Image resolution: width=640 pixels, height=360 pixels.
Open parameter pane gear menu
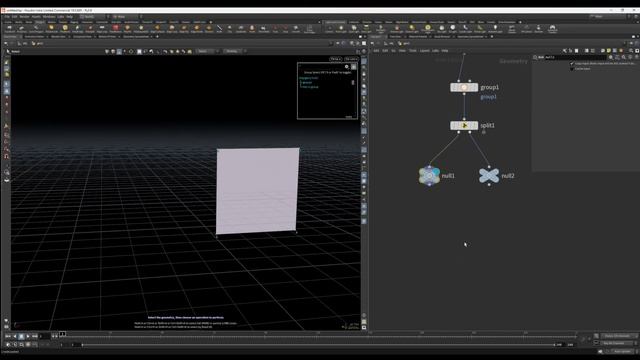click(x=611, y=58)
